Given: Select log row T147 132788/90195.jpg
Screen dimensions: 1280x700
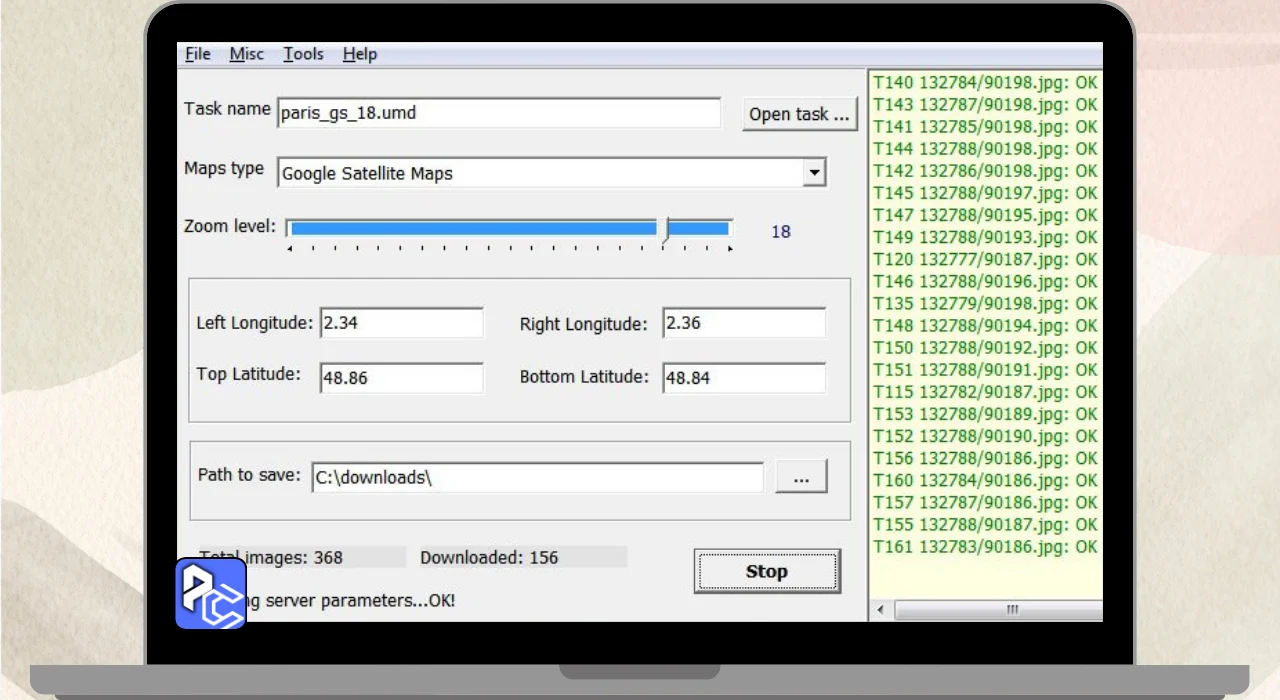Looking at the screenshot, I should (985, 215).
